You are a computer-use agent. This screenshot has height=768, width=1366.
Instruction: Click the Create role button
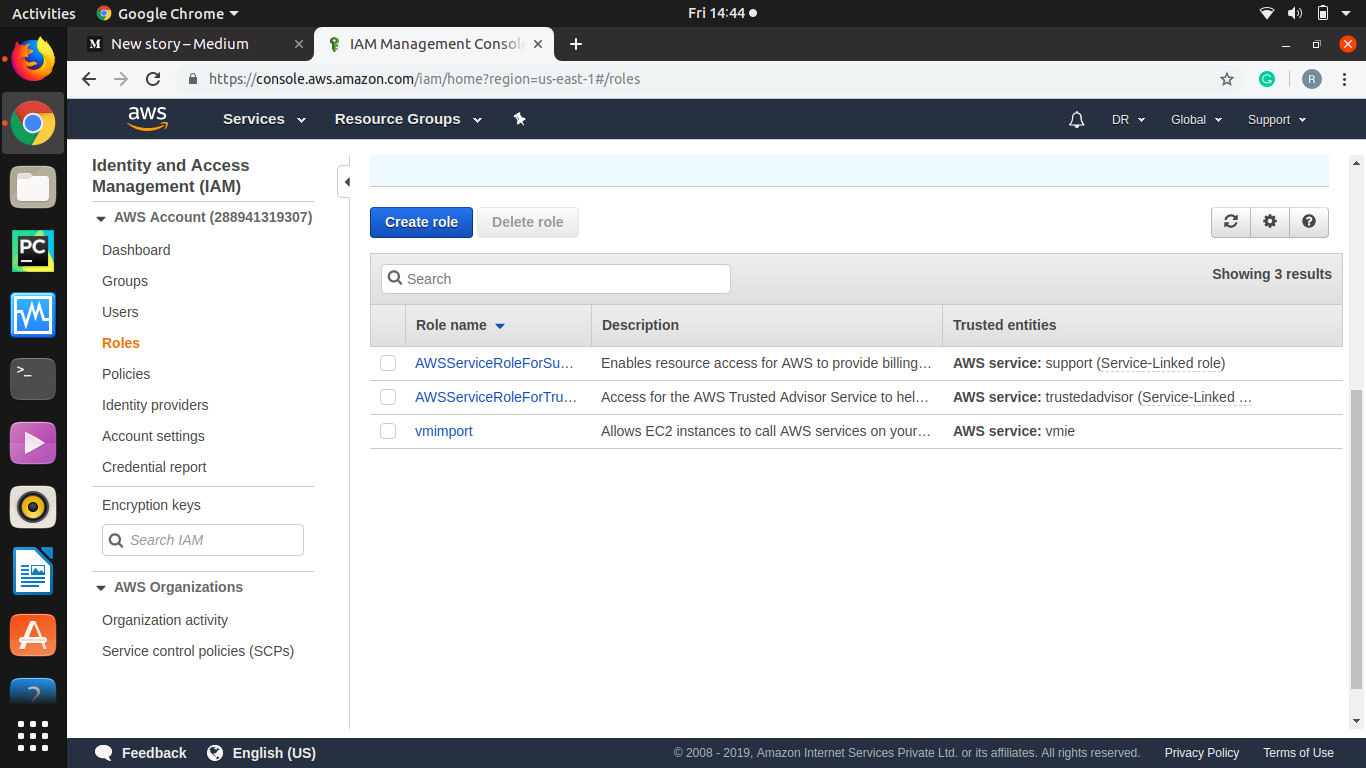pos(421,222)
